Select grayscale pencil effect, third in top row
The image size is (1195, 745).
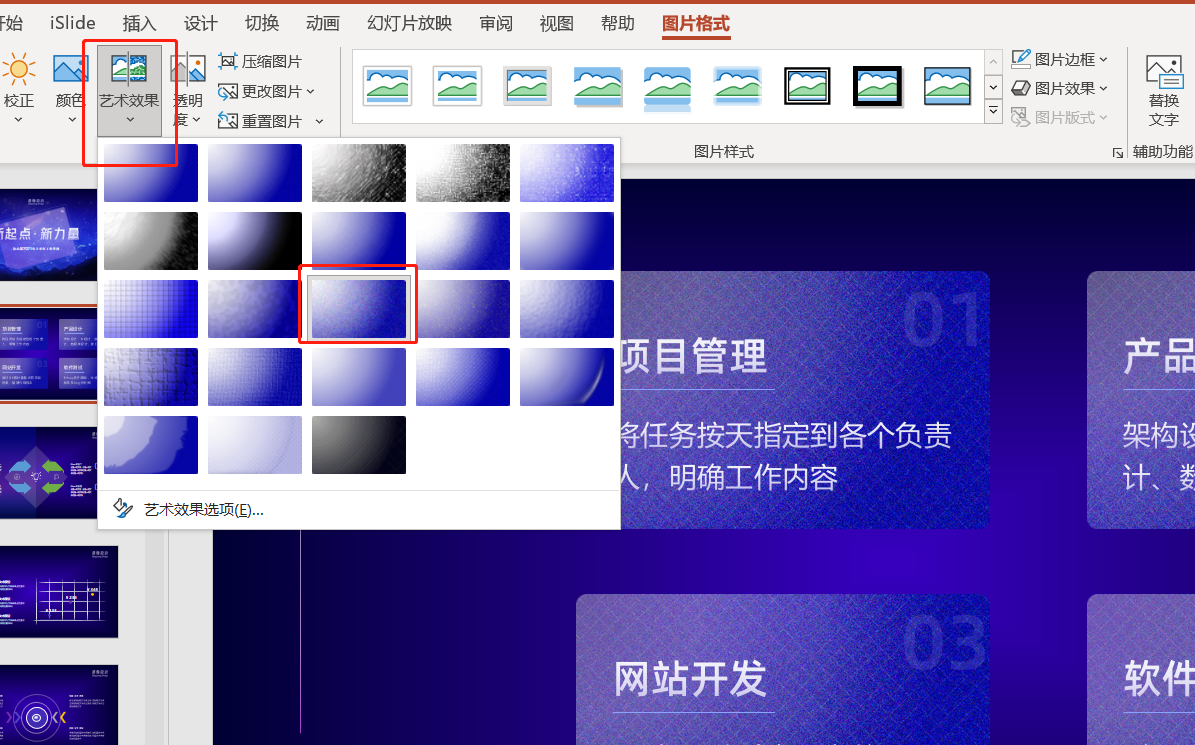[x=359, y=173]
